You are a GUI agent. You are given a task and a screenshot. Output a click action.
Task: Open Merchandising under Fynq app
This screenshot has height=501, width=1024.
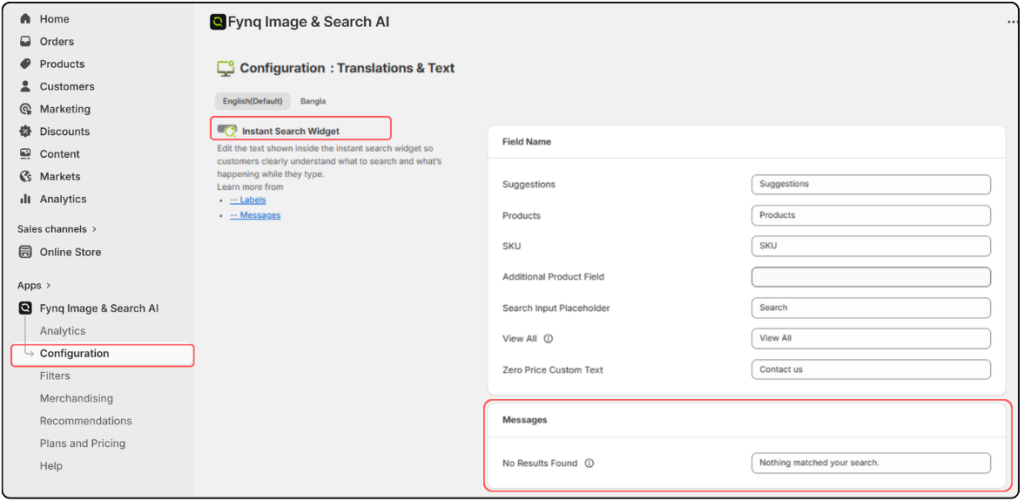(76, 398)
